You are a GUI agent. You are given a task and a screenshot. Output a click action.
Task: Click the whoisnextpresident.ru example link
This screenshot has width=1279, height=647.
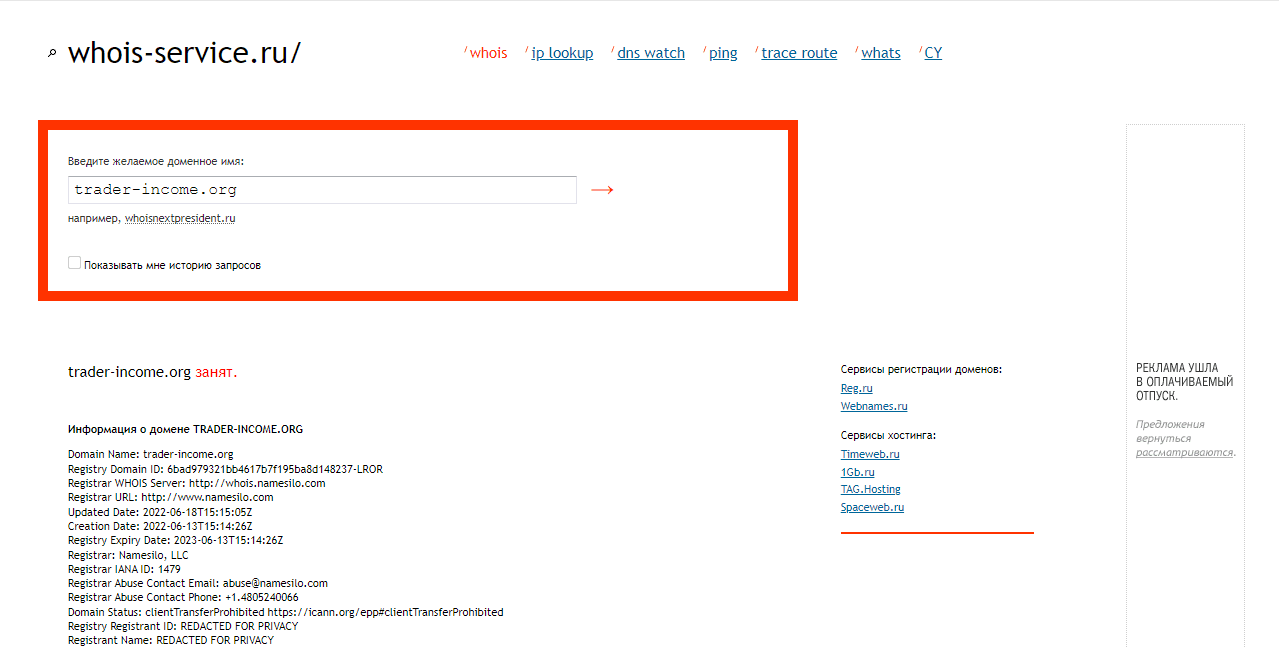pos(180,218)
